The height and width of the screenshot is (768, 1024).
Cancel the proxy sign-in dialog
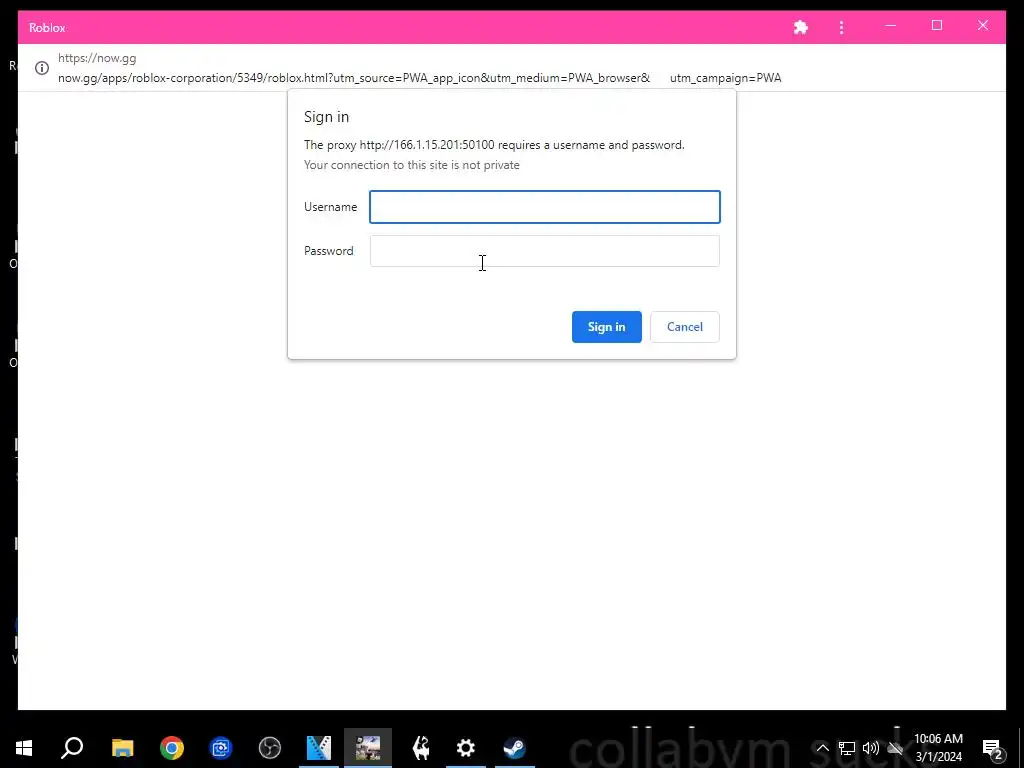tap(684, 327)
